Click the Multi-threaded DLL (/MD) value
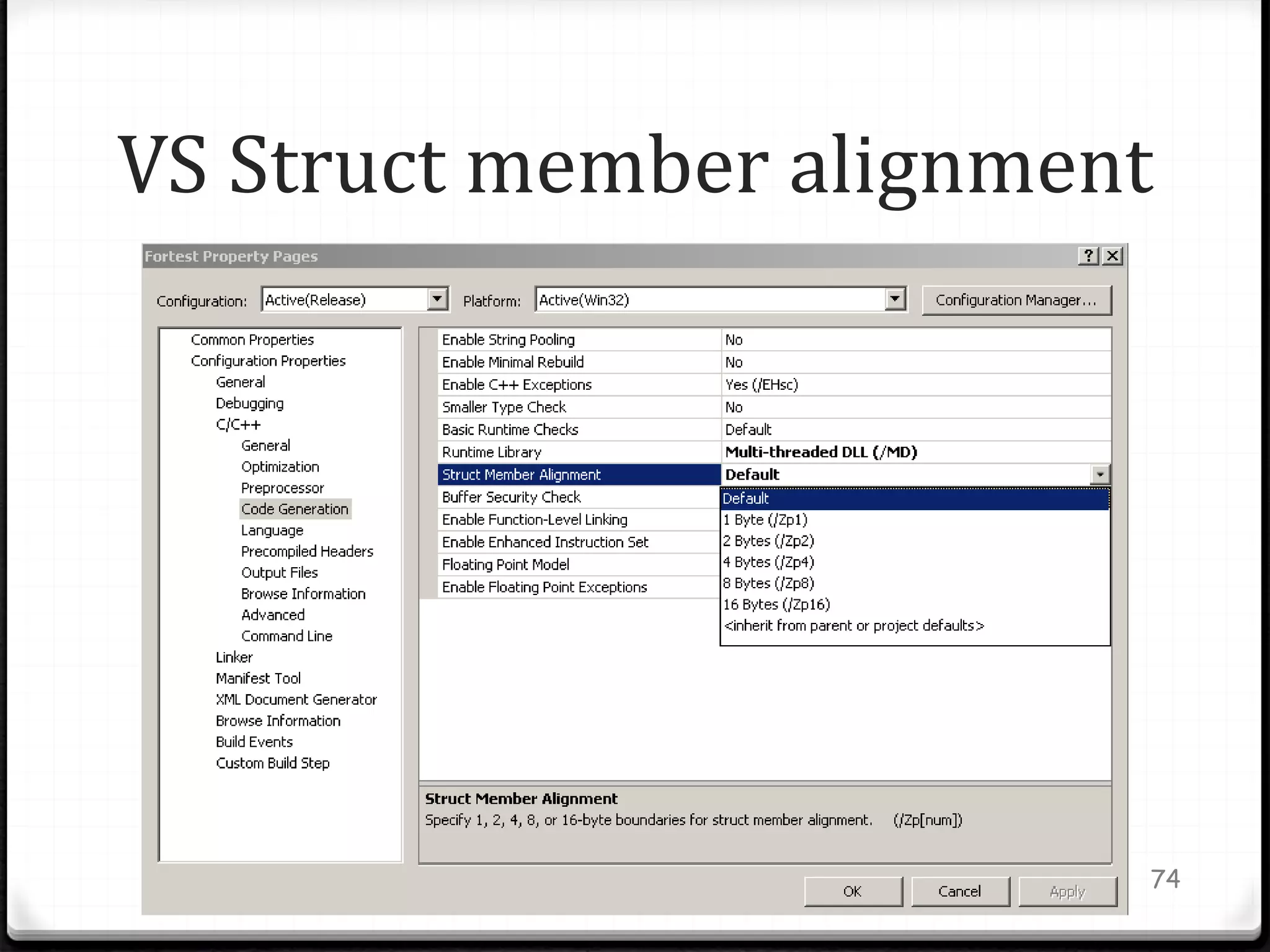 916,452
